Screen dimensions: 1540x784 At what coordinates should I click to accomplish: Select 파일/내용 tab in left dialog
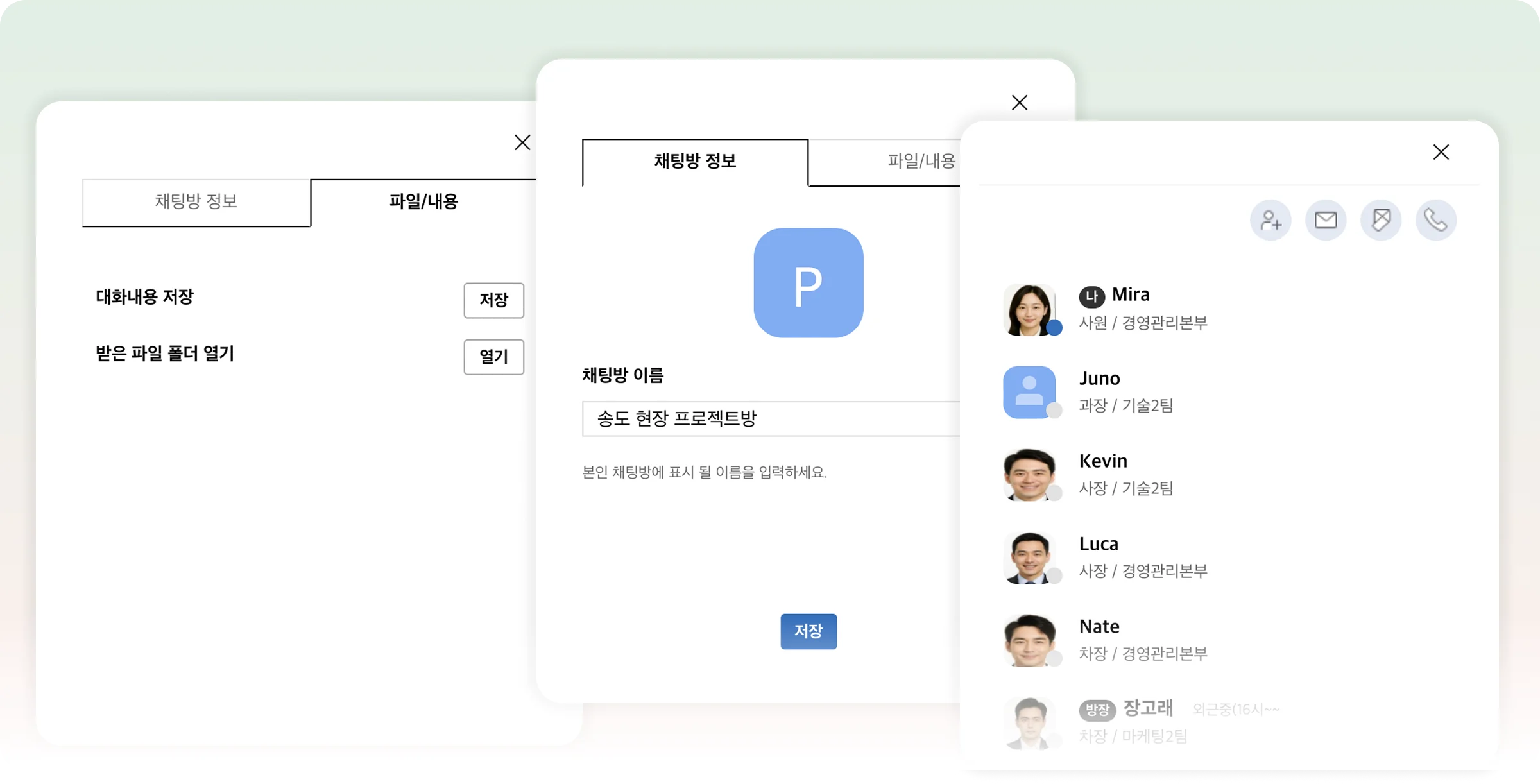(x=424, y=202)
